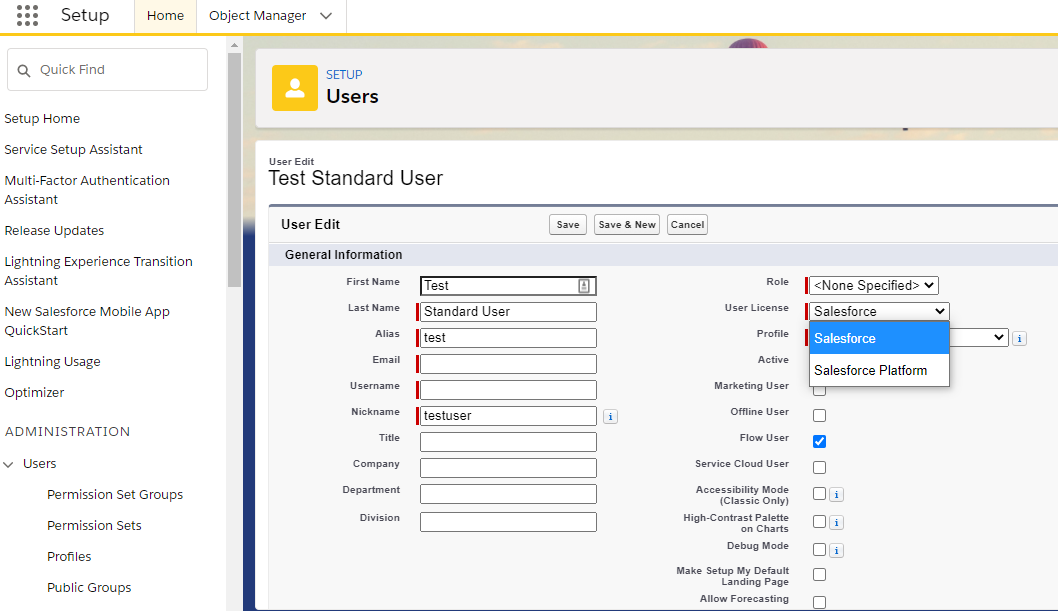The image size is (1058, 611).
Task: Open Setup Home in sidebar
Action: click(42, 119)
